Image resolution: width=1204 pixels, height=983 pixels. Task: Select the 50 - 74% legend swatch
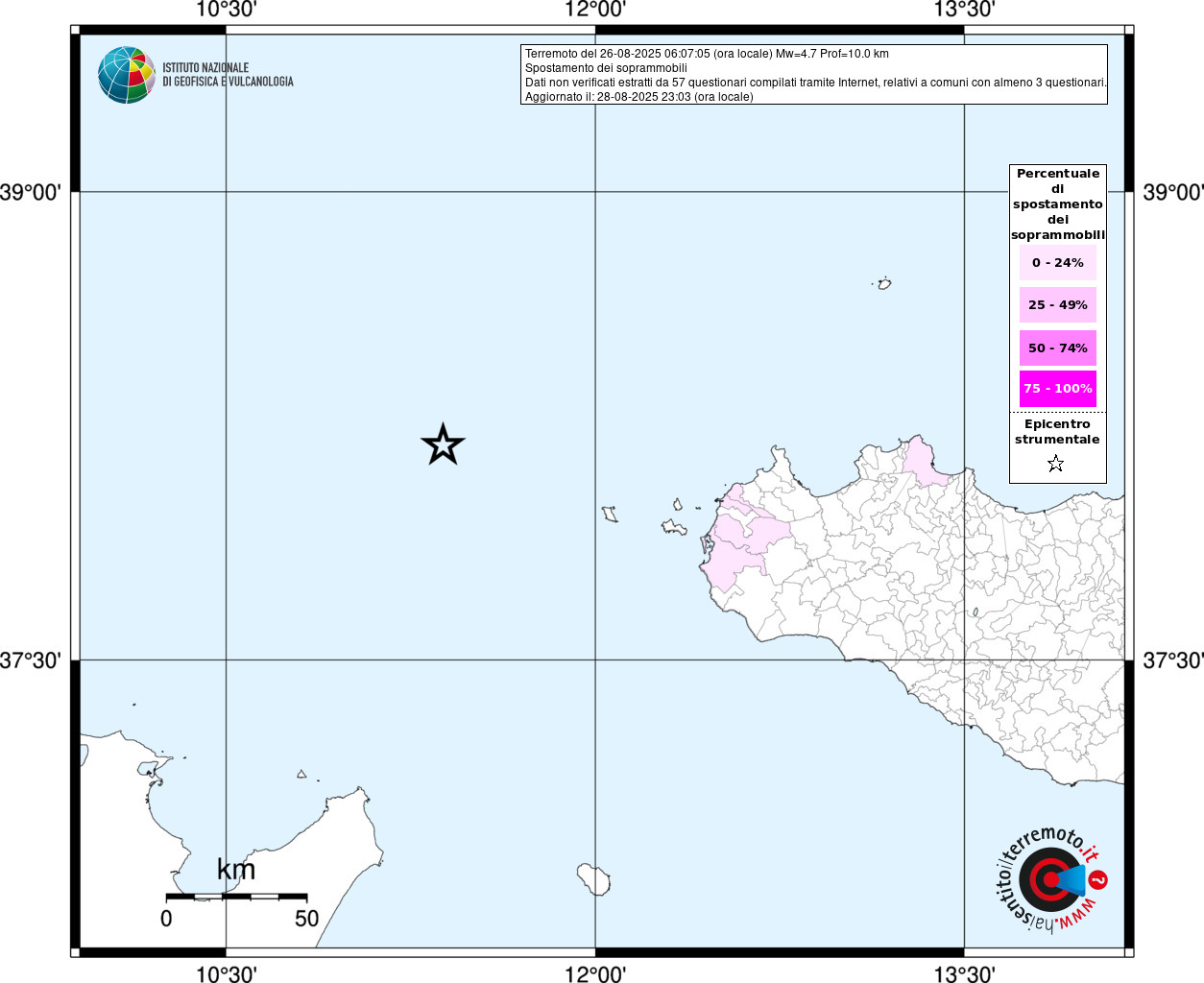(1057, 348)
